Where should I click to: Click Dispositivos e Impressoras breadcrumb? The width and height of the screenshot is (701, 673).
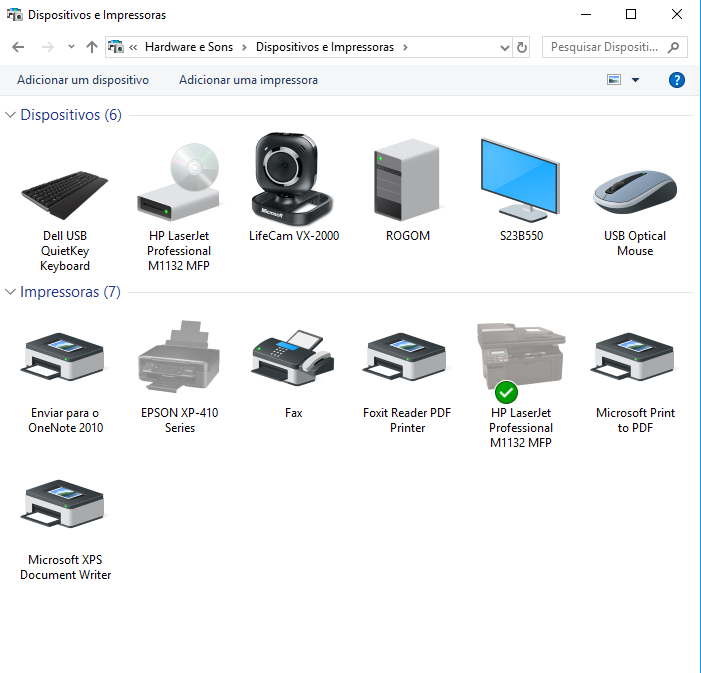point(325,47)
